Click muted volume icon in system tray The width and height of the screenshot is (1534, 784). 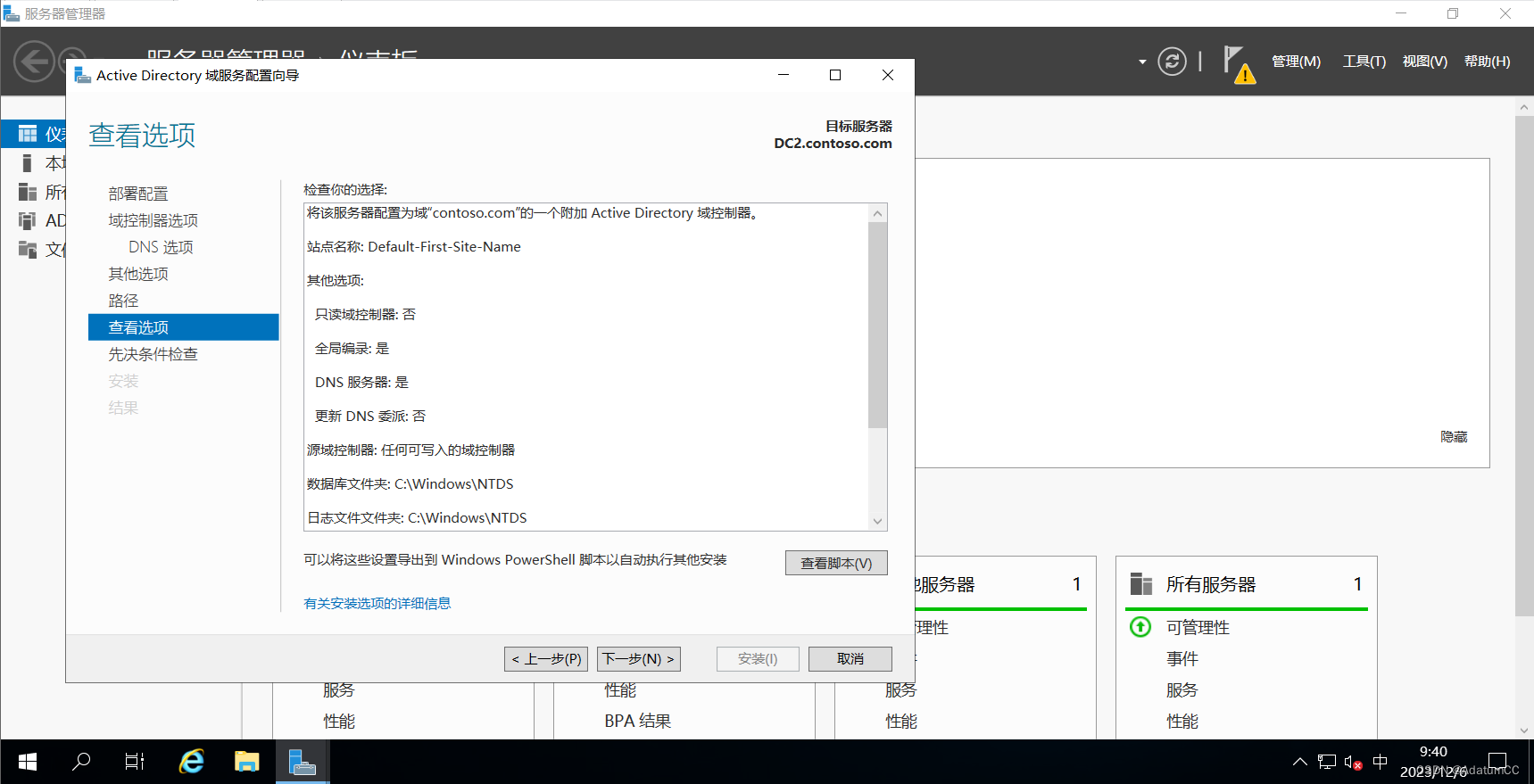point(1353,763)
